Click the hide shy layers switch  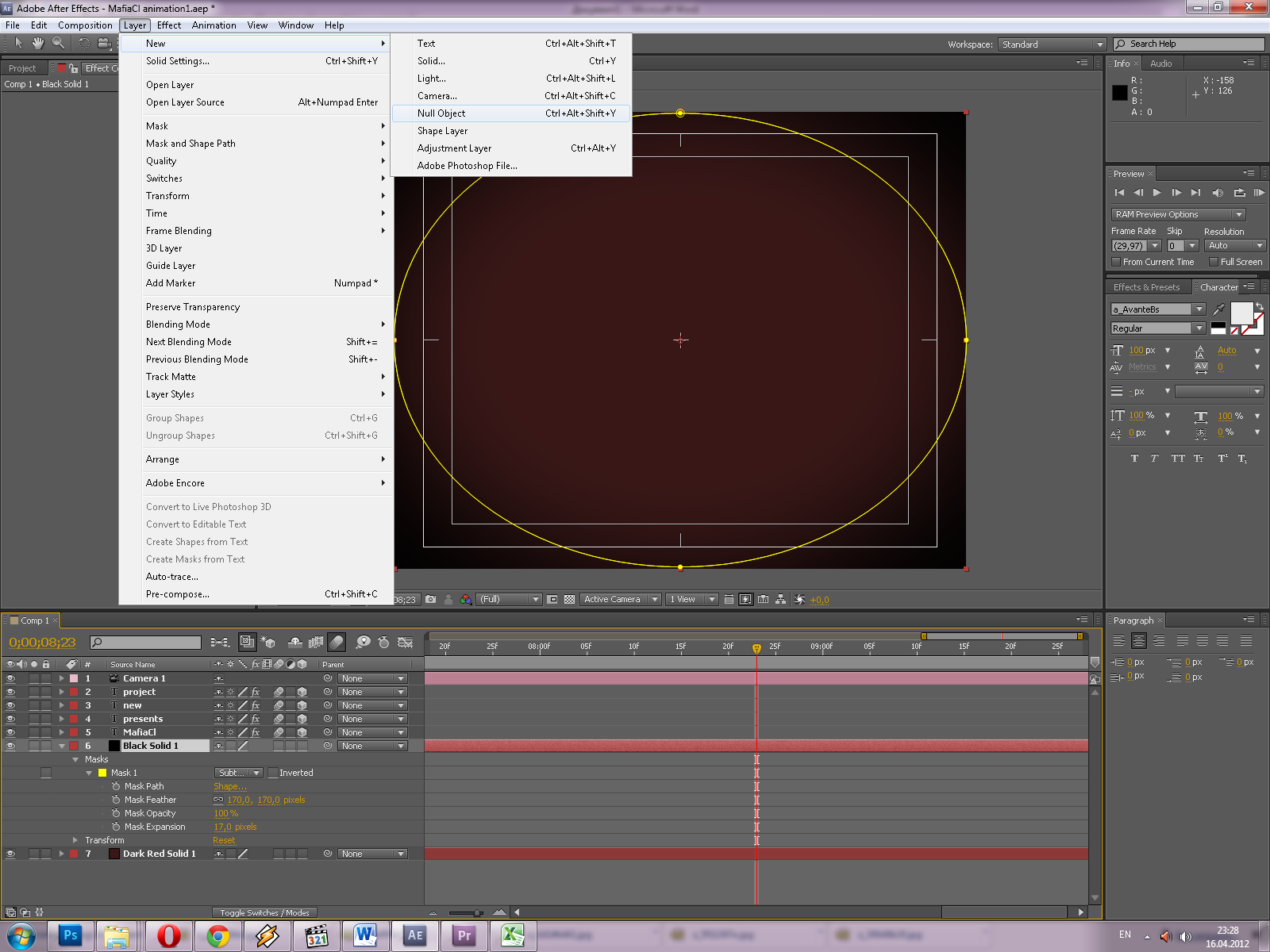coord(295,642)
